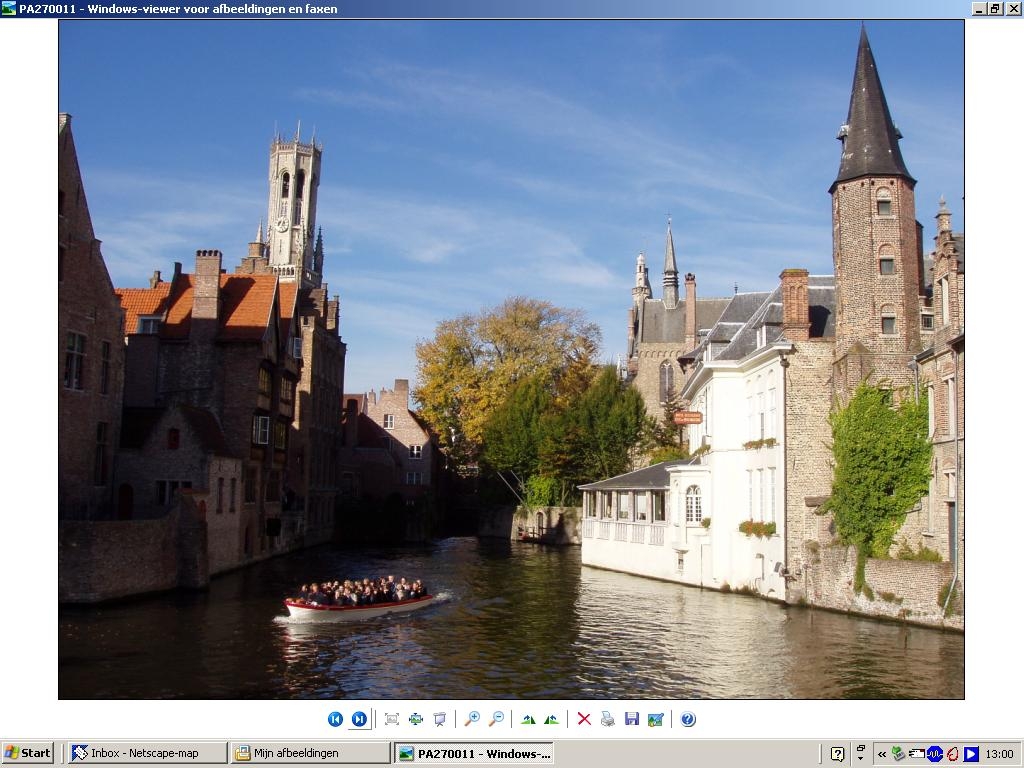Go to the next image
The width and height of the screenshot is (1024, 768).
tap(359, 719)
